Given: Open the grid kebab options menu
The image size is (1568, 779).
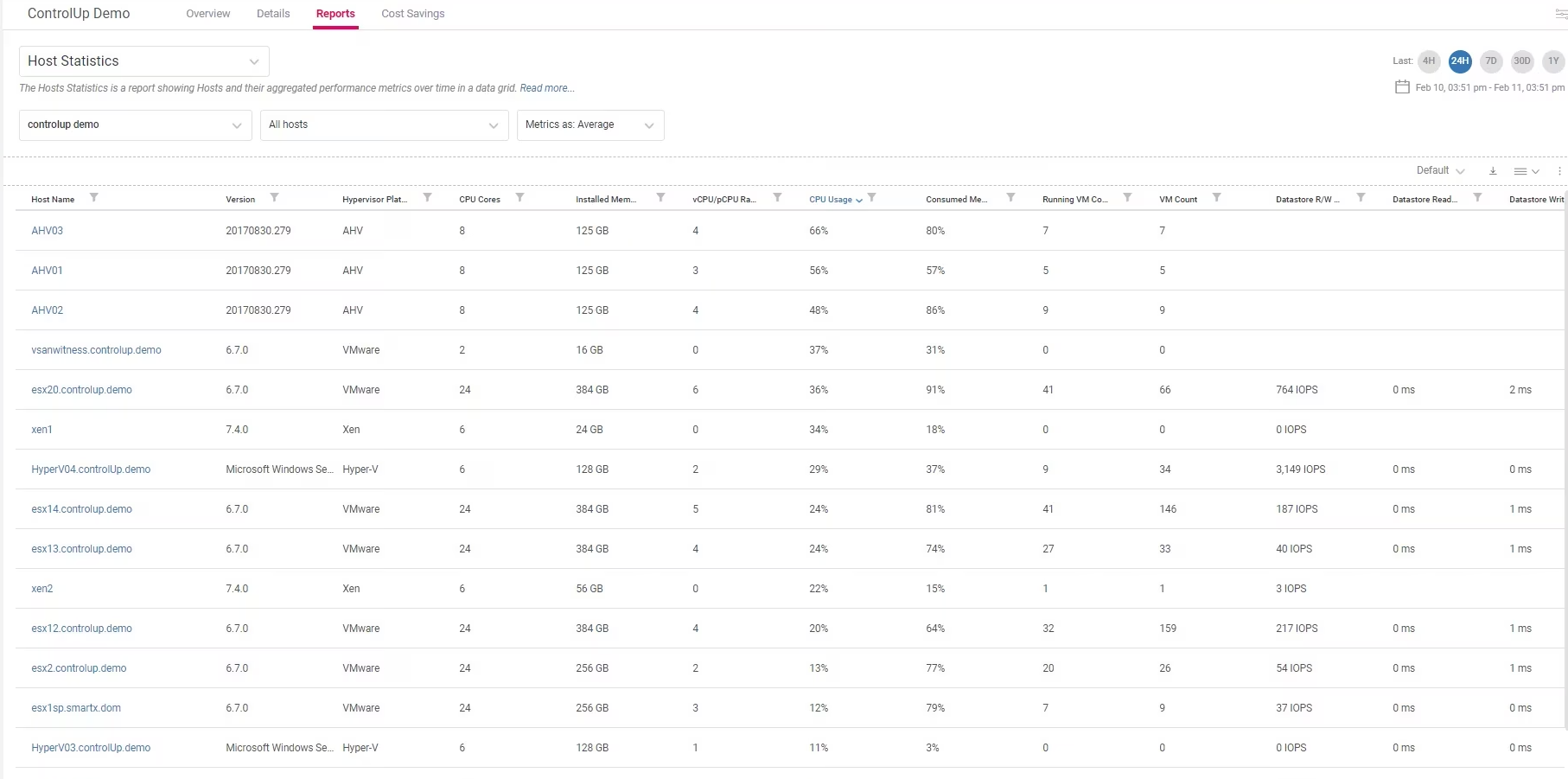Looking at the screenshot, I should 1559,171.
